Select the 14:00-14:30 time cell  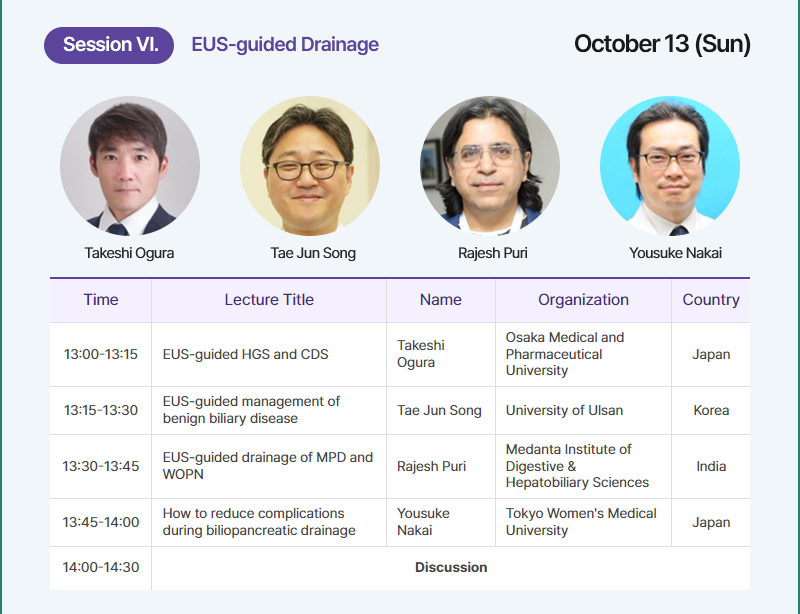(101, 567)
